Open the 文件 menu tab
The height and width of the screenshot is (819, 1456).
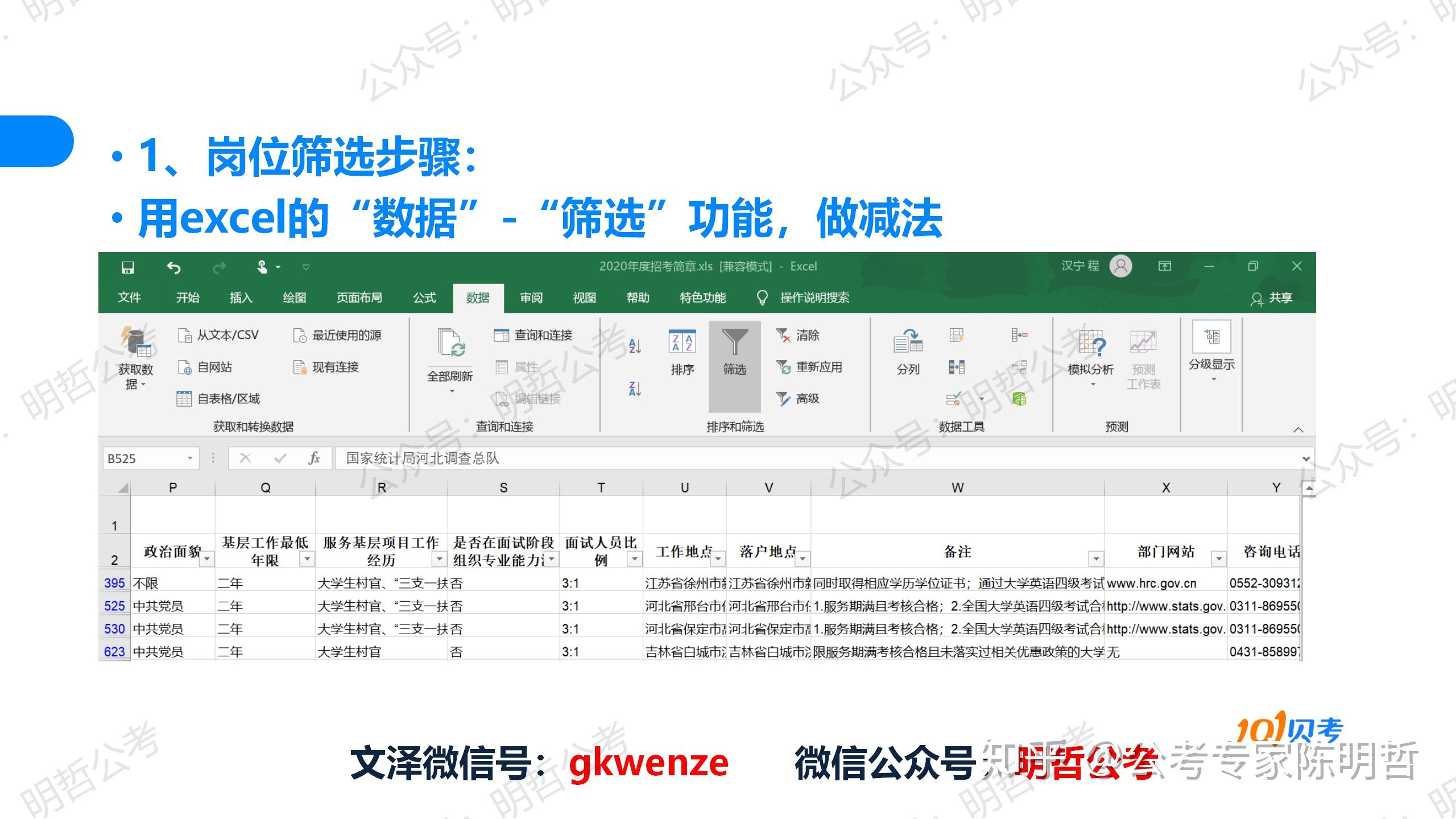(x=129, y=297)
